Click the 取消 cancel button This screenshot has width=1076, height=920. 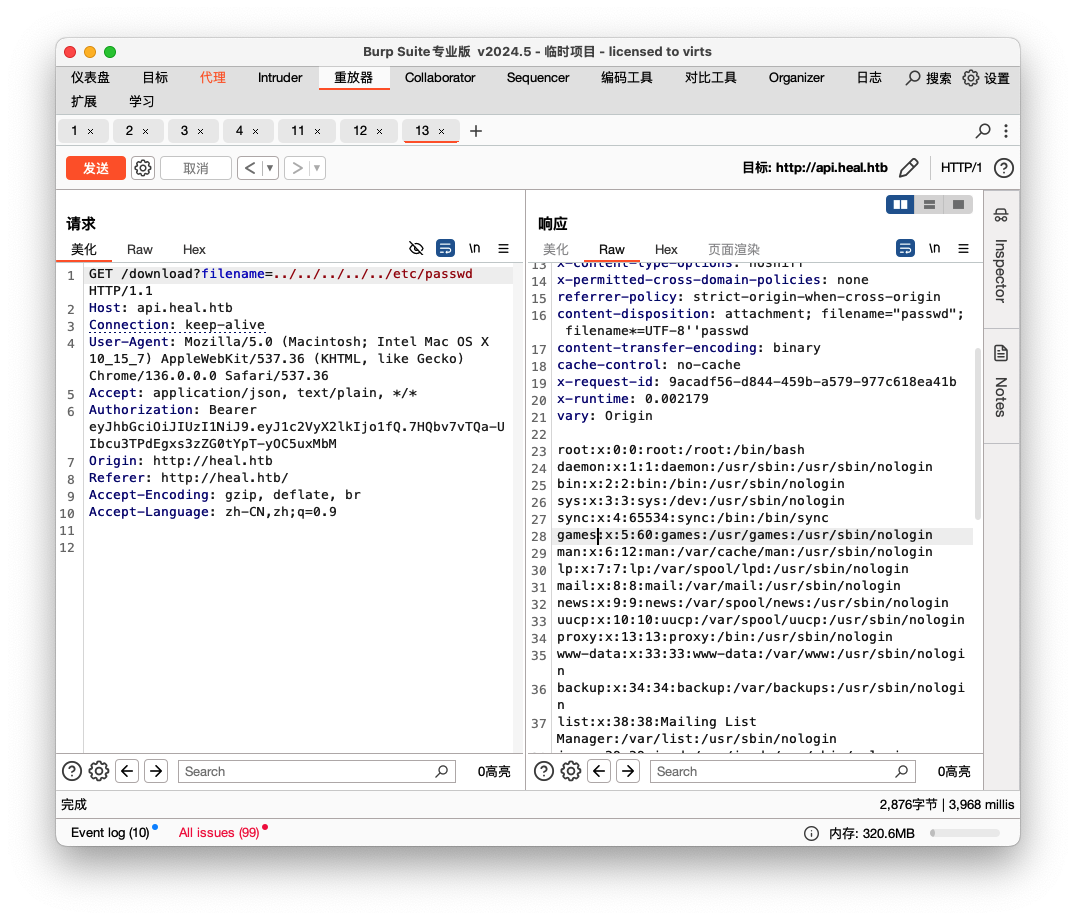point(196,168)
